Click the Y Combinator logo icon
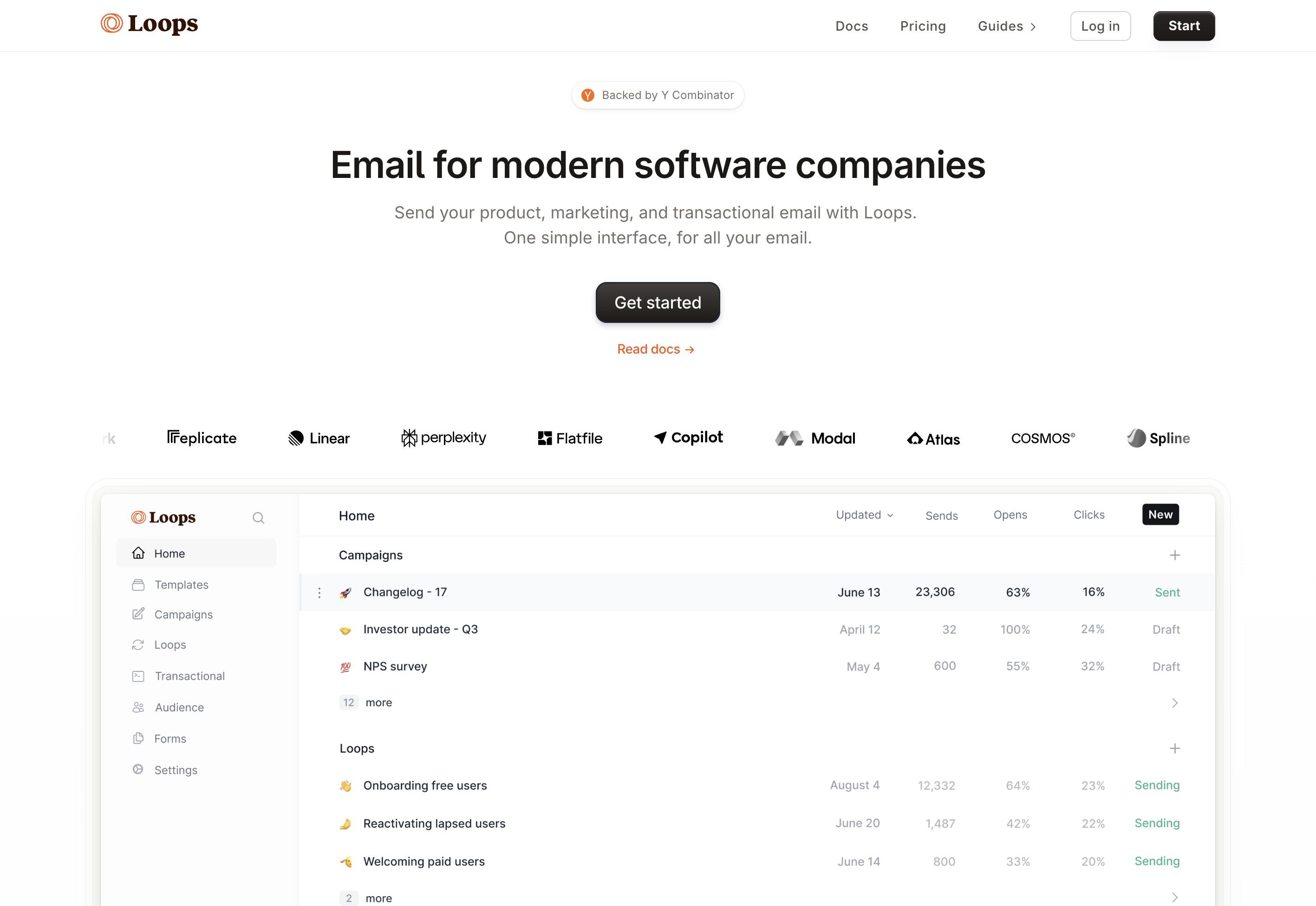Image resolution: width=1316 pixels, height=906 pixels. (588, 95)
